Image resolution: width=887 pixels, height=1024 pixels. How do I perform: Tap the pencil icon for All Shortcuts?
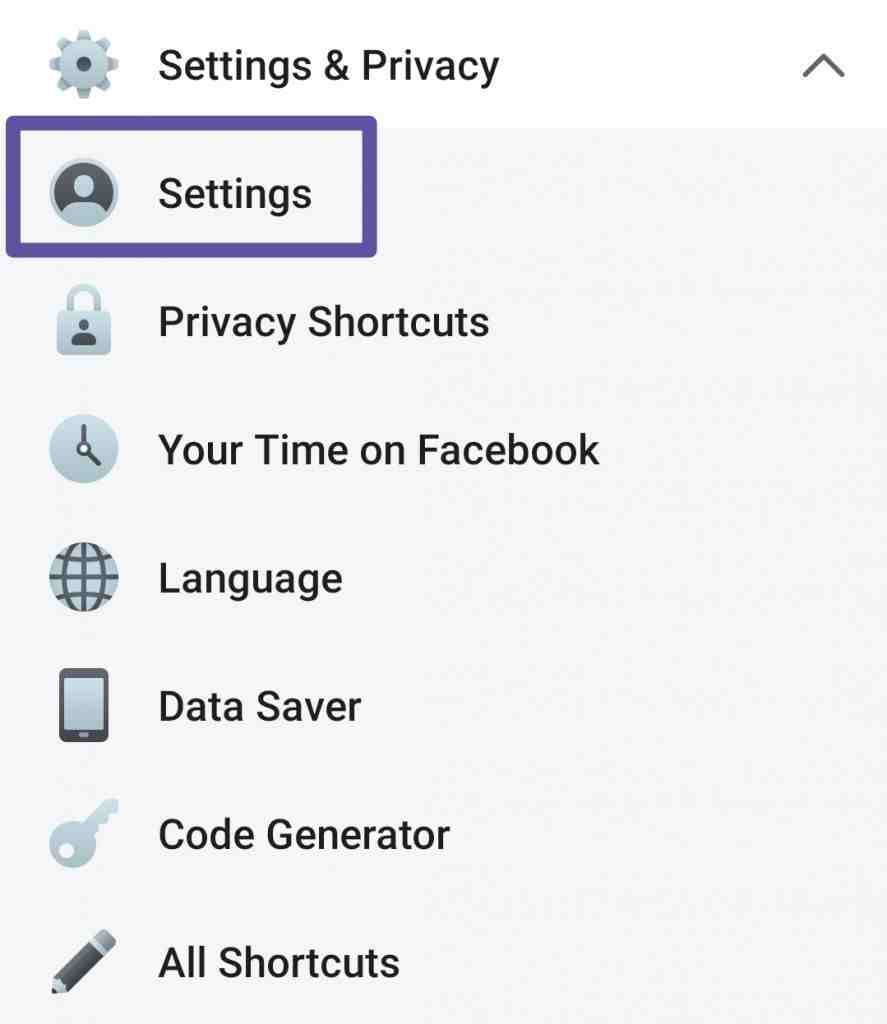84,961
